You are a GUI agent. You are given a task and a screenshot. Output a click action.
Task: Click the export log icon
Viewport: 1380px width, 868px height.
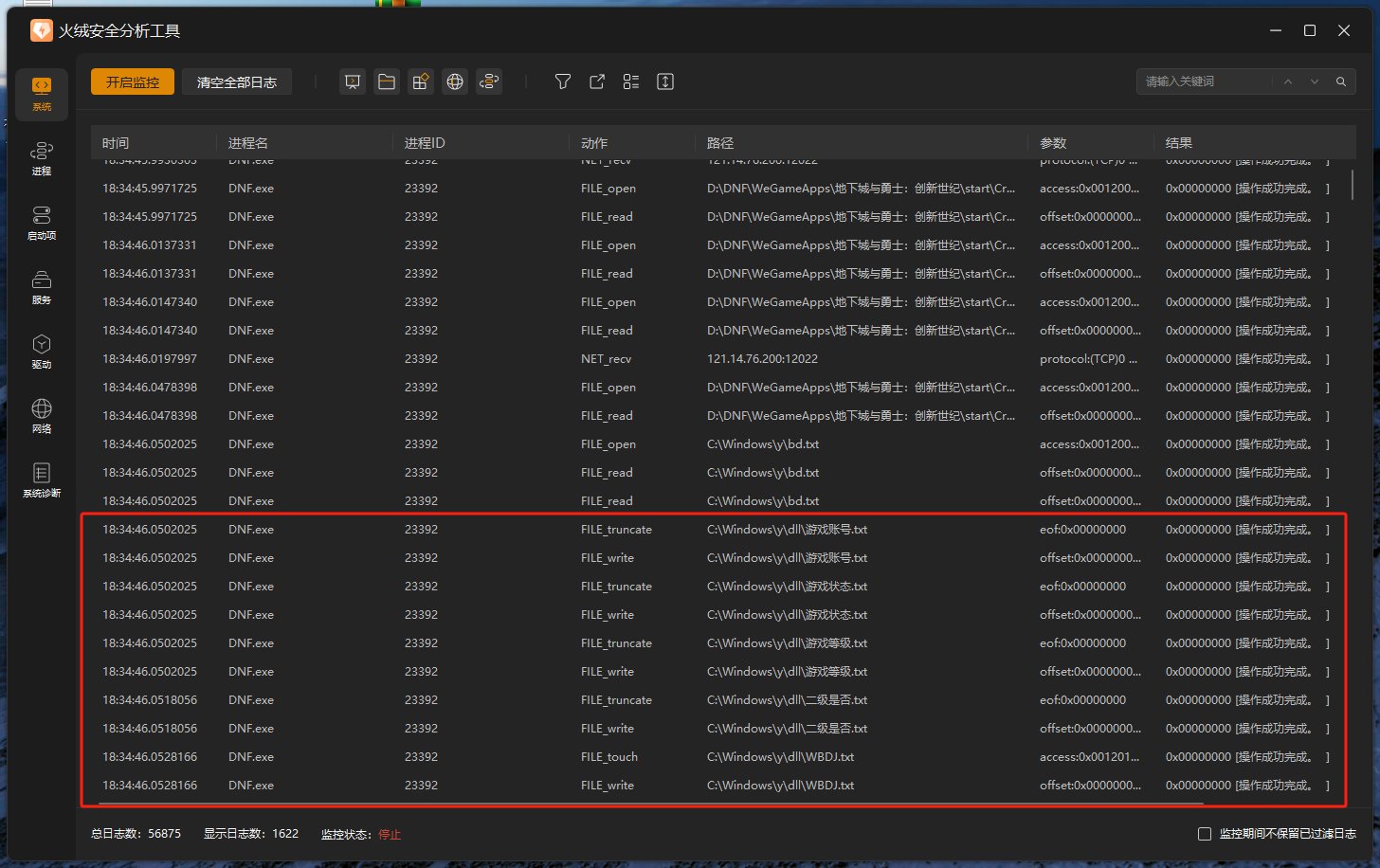tap(597, 81)
